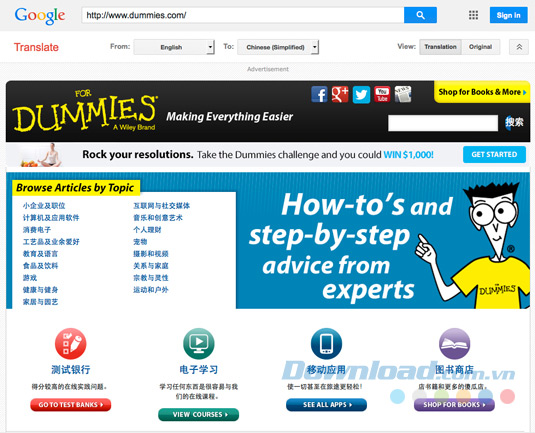Open the 宠物 topic link
The height and width of the screenshot is (433, 535).
click(140, 242)
